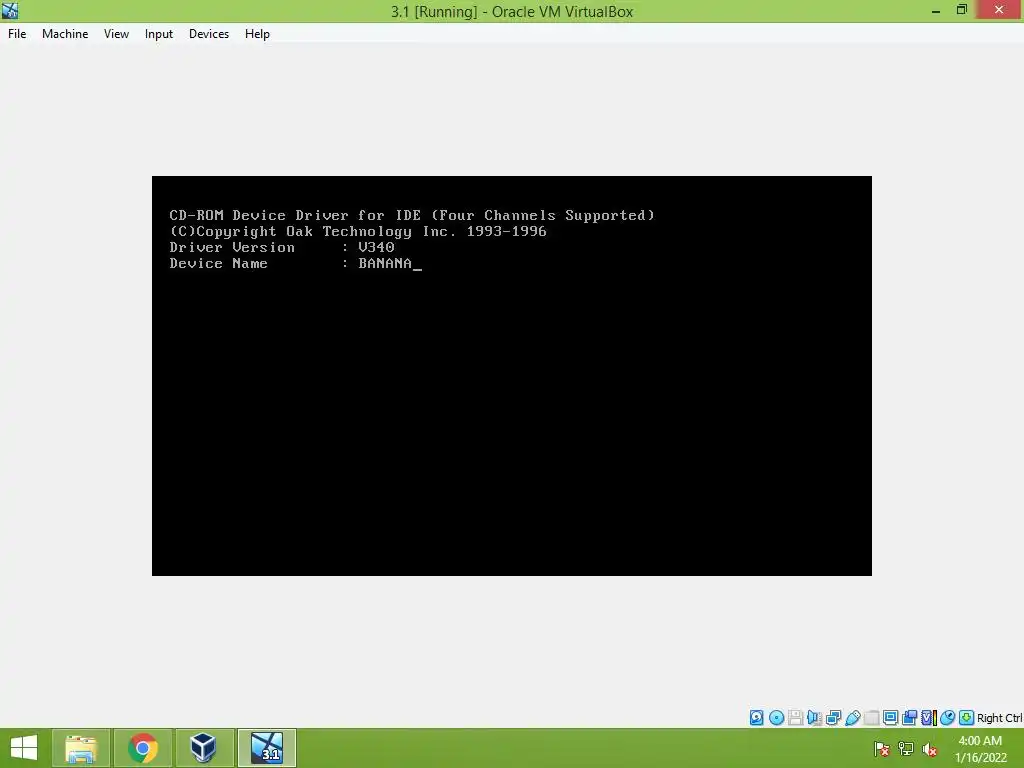1024x768 pixels.
Task: Restore down the VirtualBox window
Action: coord(962,10)
